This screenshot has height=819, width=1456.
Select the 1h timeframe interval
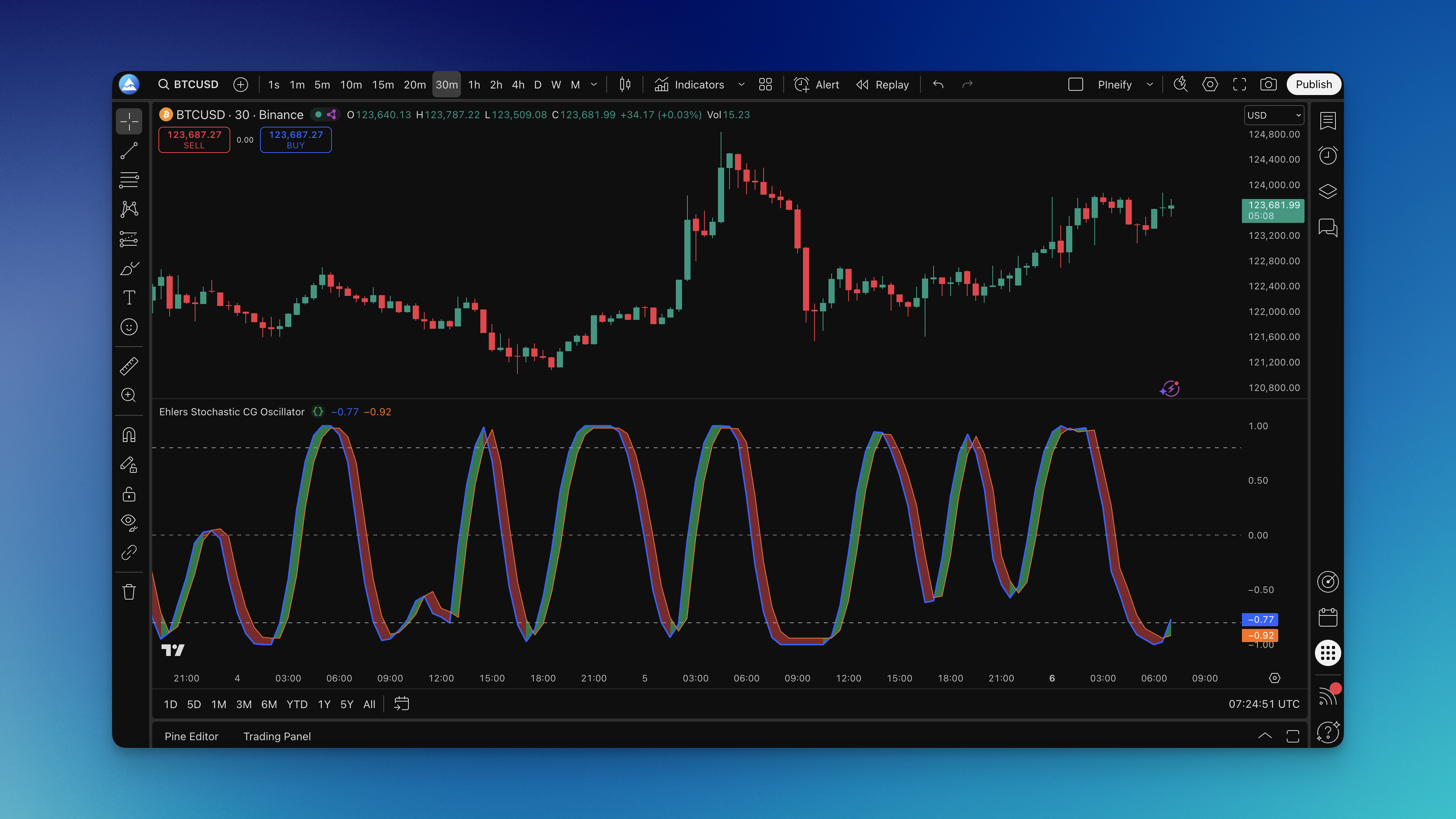[x=474, y=85]
